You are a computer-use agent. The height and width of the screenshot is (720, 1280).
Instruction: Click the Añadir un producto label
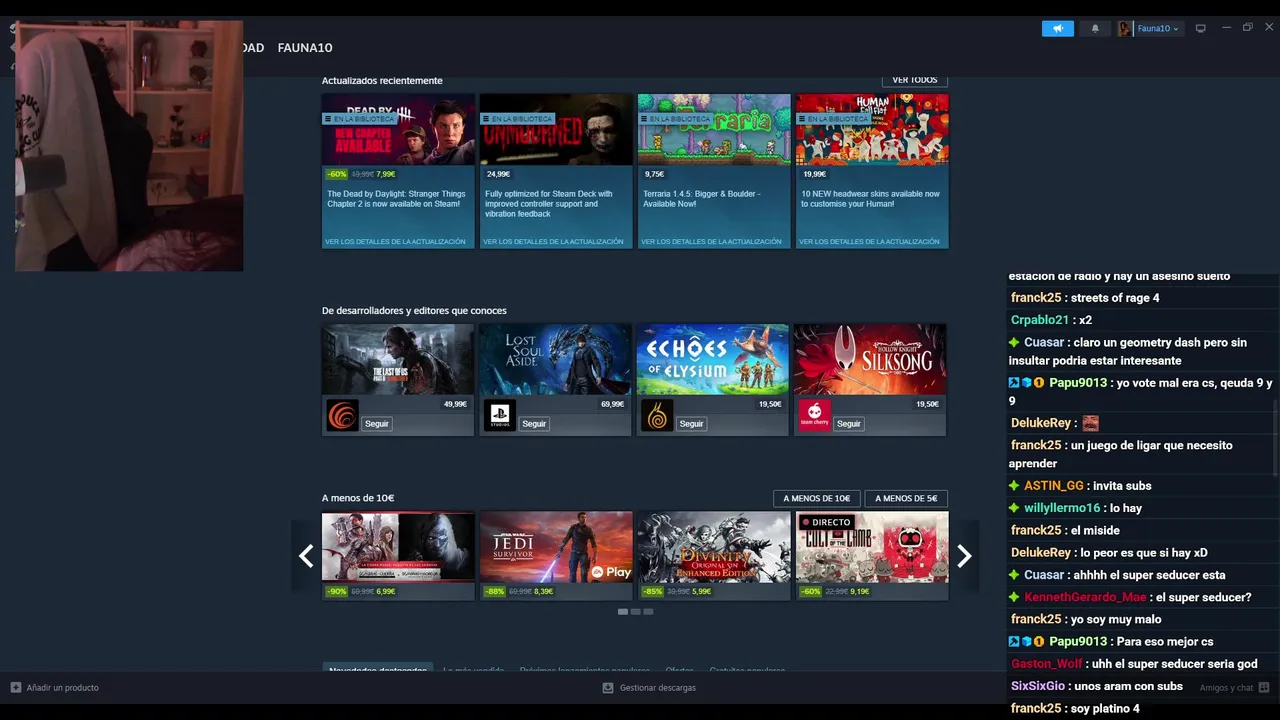pos(63,688)
